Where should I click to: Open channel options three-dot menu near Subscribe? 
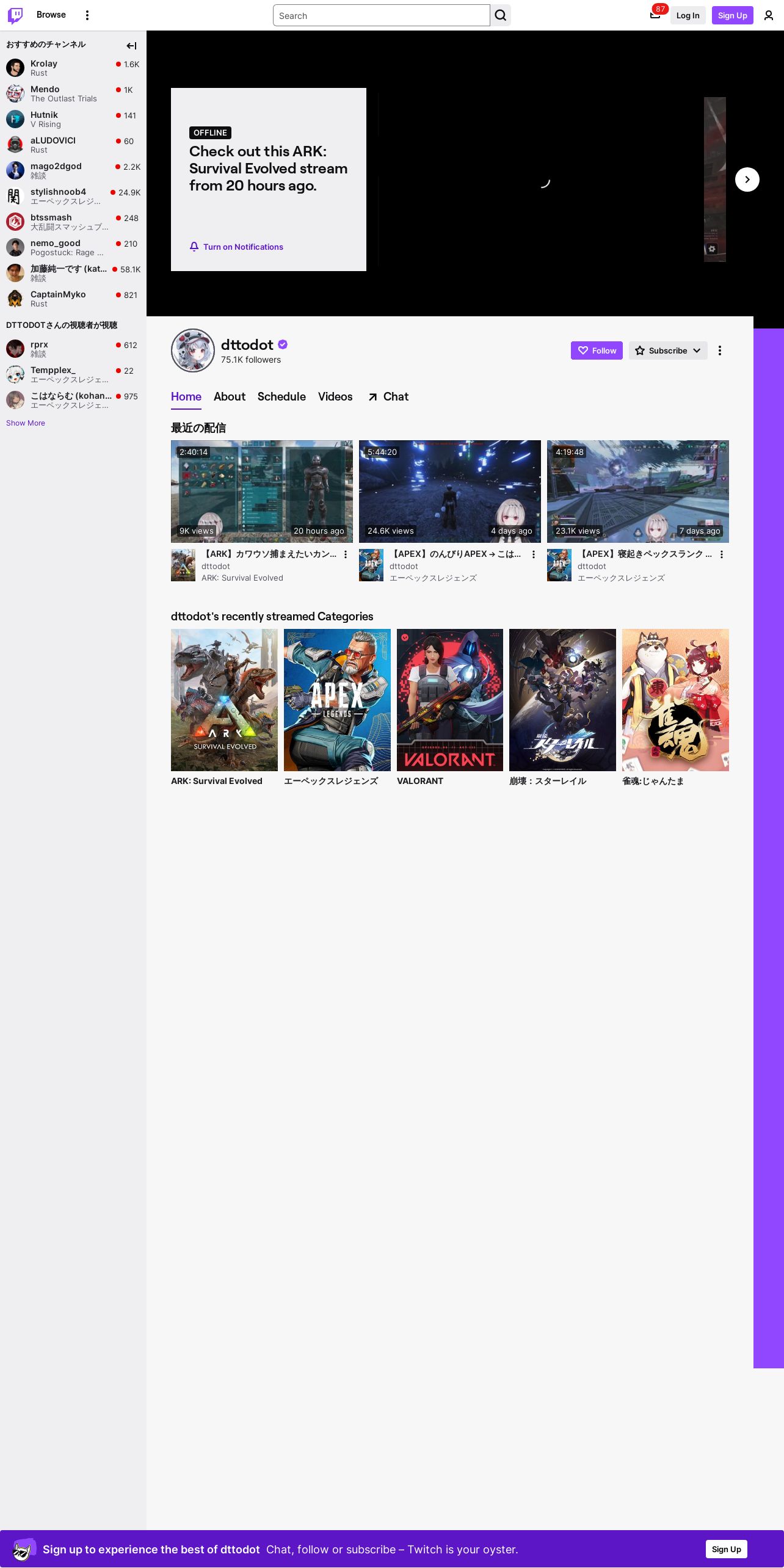click(x=720, y=350)
